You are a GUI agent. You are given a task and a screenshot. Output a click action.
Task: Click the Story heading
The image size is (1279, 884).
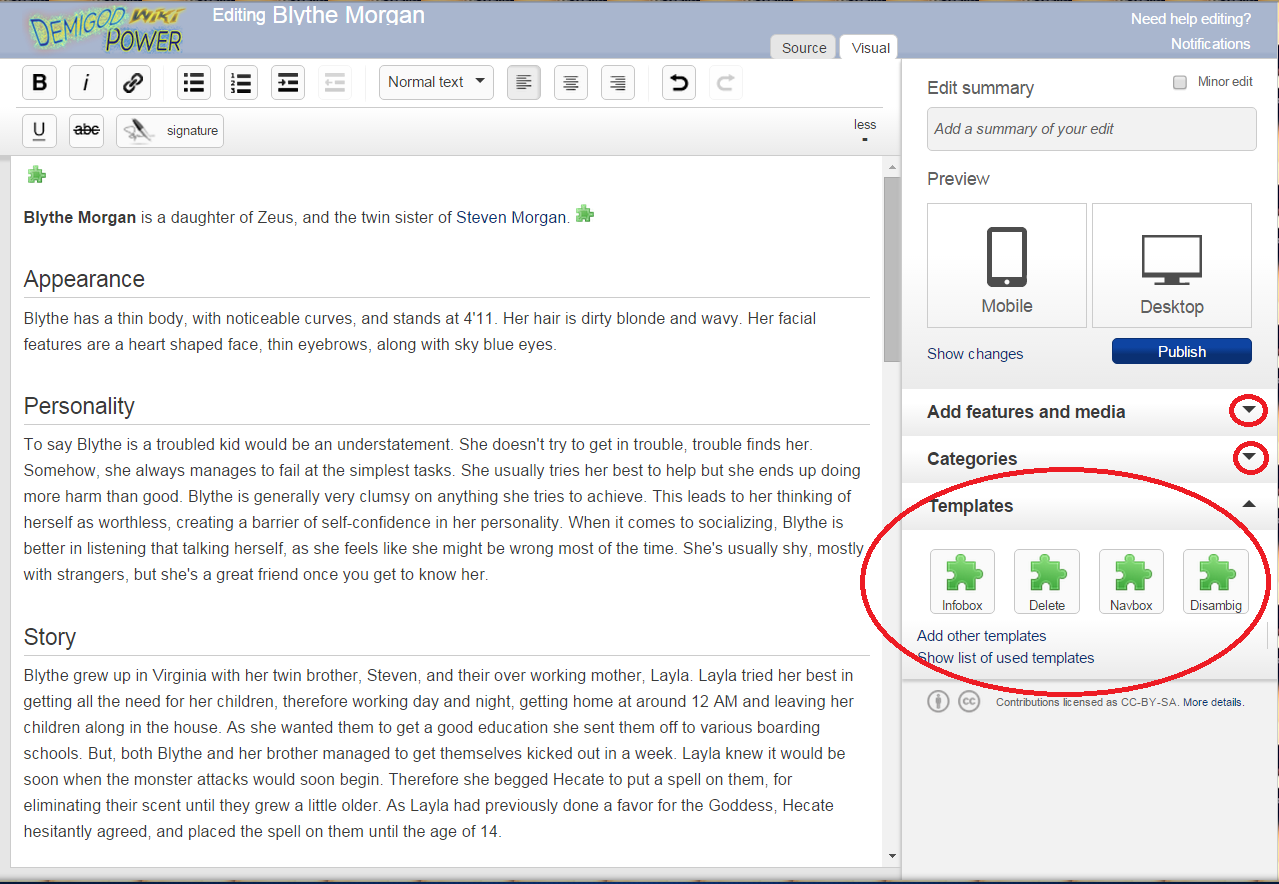click(x=50, y=637)
